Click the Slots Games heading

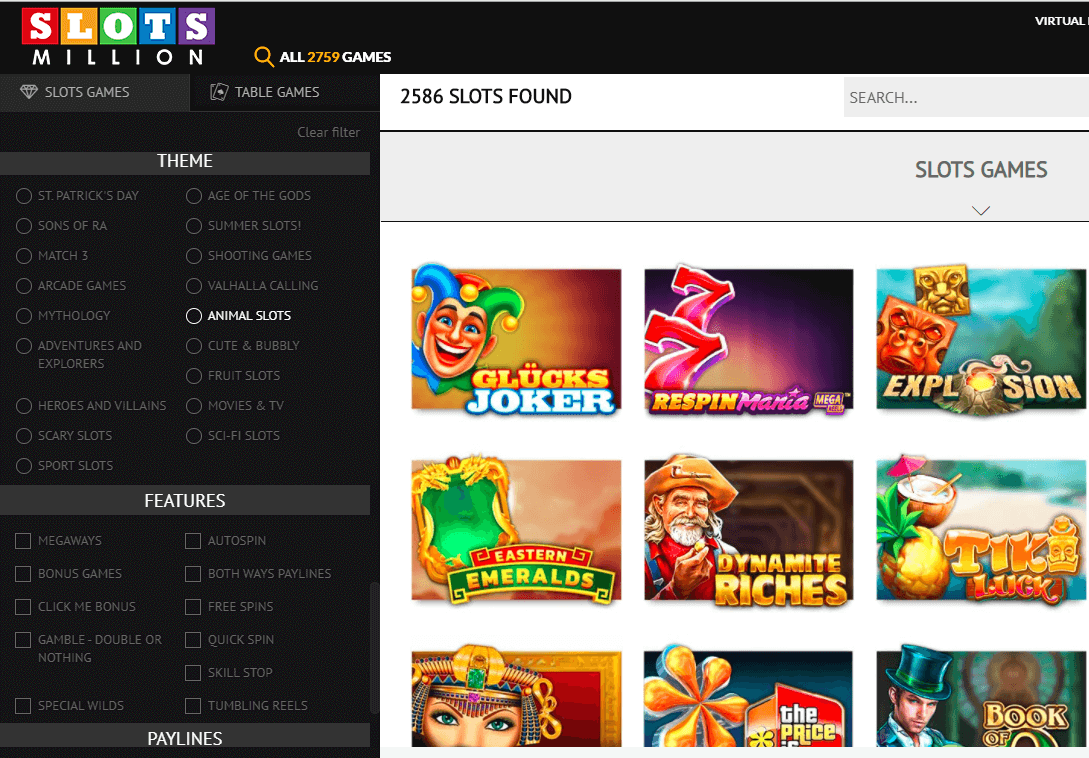(981, 170)
